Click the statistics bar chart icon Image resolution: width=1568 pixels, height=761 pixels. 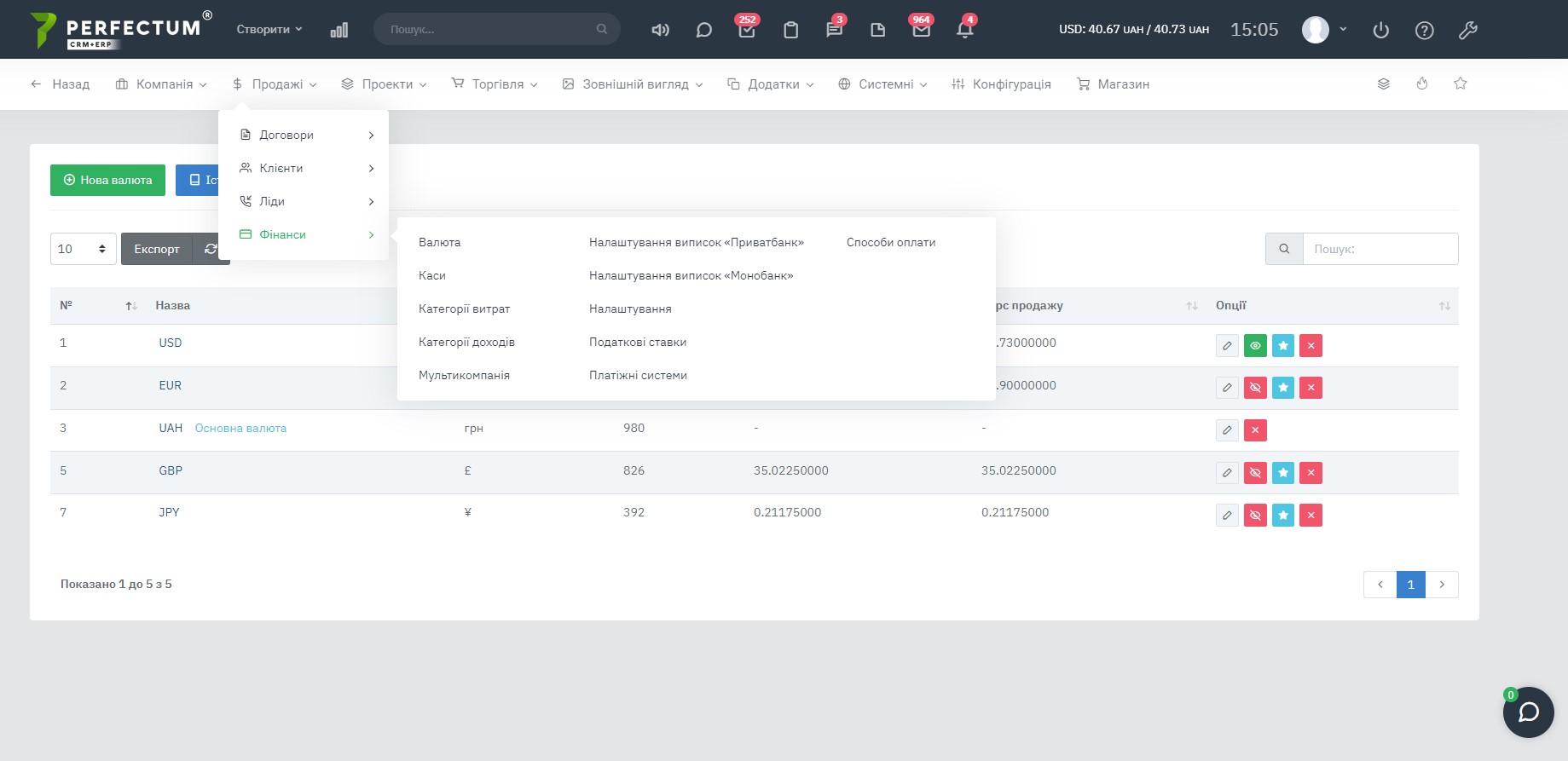338,30
